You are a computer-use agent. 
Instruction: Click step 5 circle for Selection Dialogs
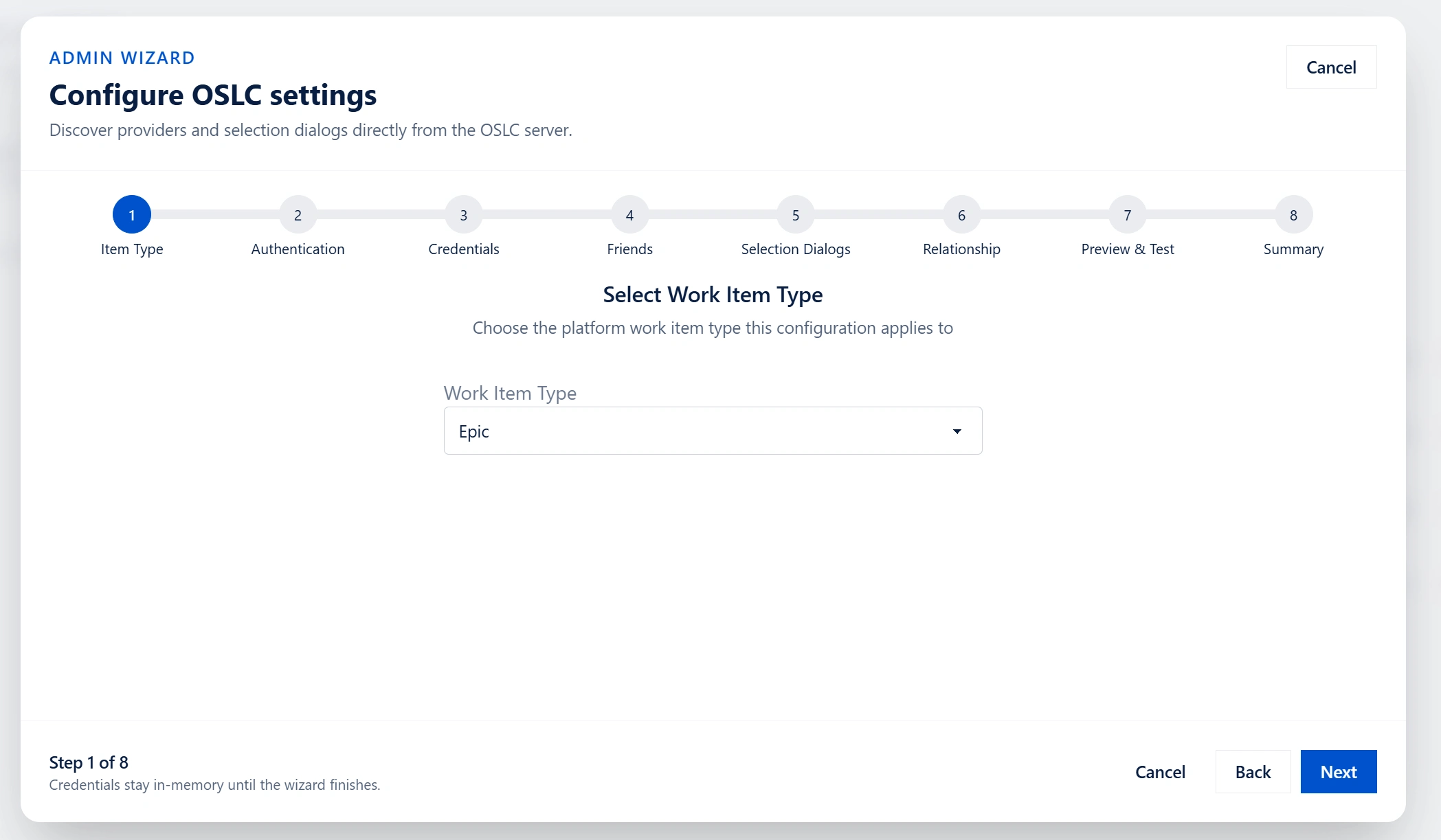coord(796,215)
